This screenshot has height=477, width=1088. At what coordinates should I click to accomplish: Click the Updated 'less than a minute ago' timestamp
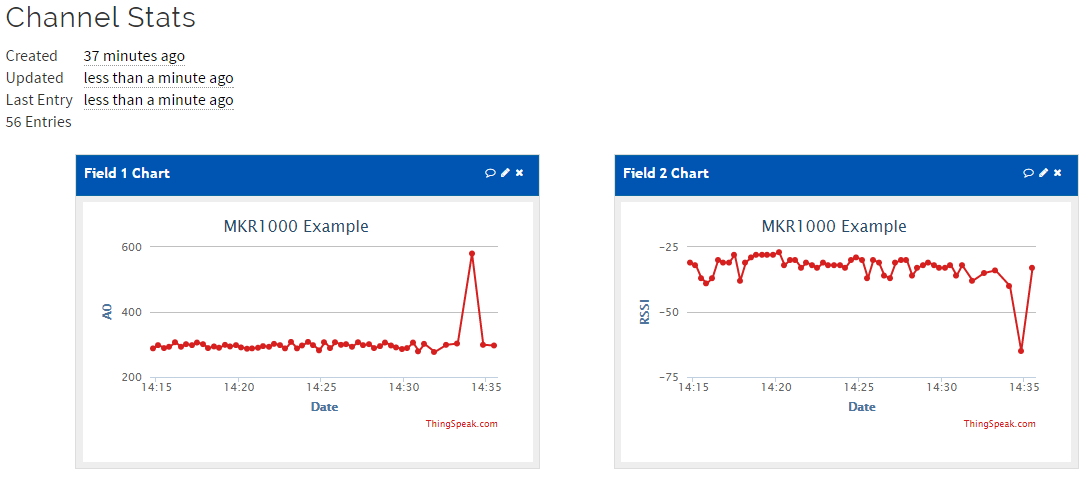[x=158, y=78]
